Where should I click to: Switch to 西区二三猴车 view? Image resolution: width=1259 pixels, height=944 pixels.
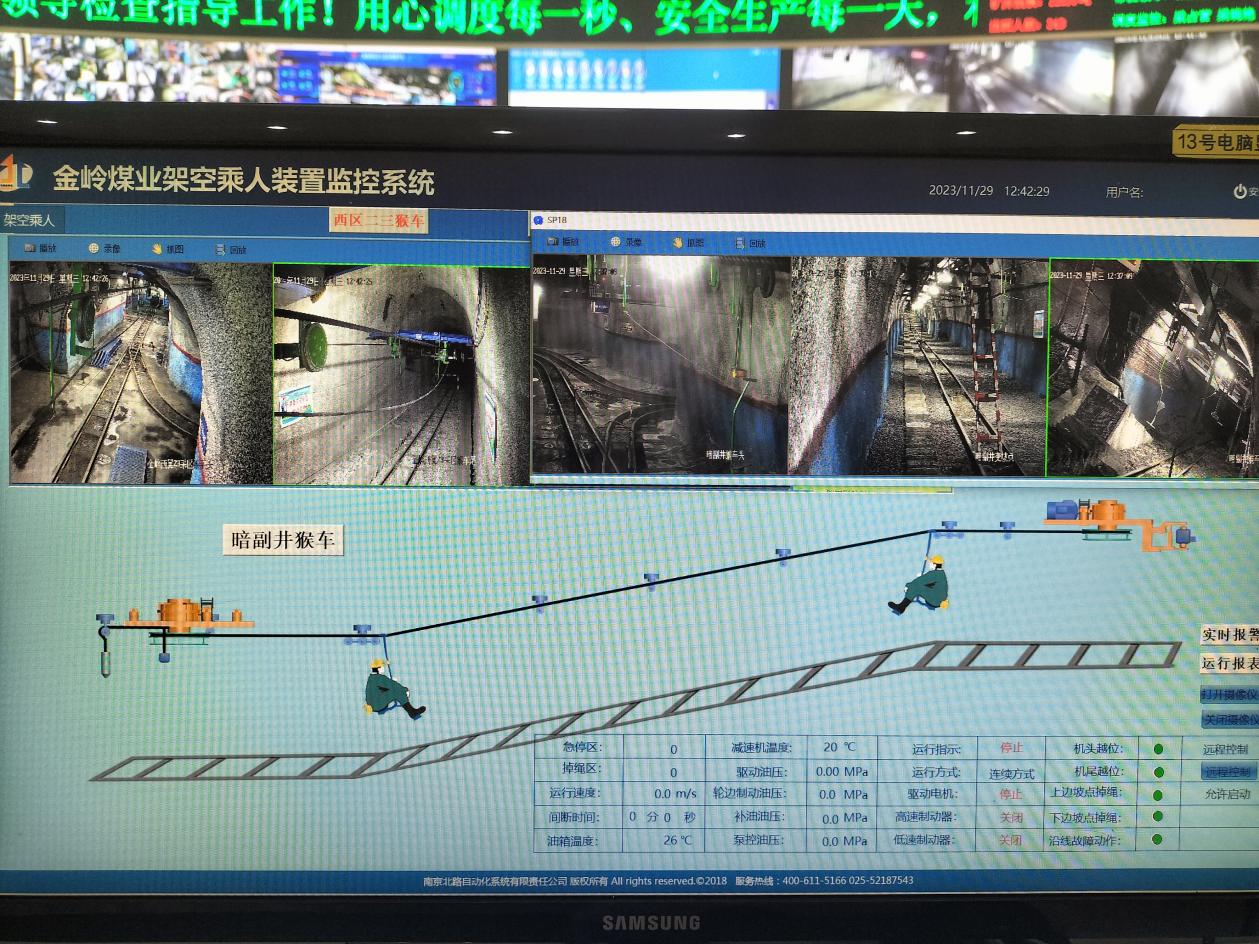378,220
